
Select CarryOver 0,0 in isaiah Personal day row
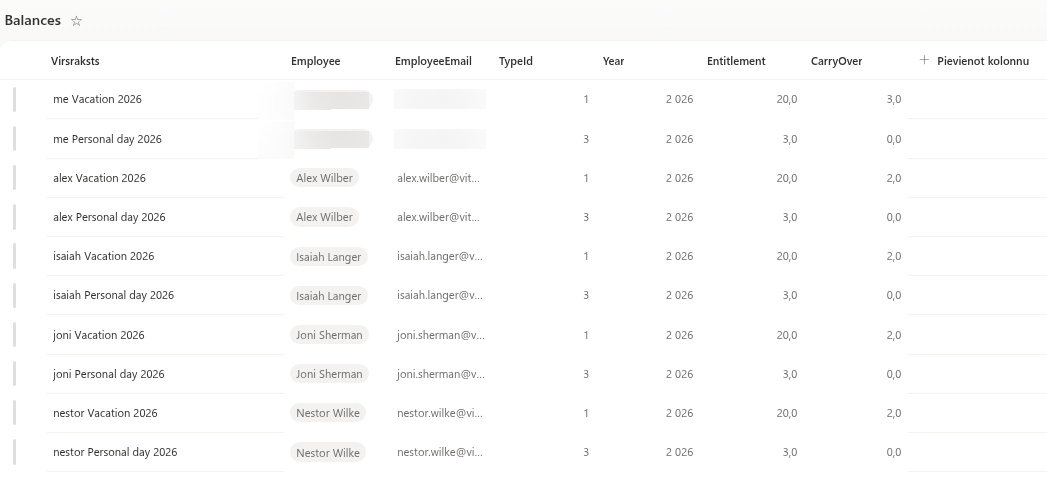(893, 295)
